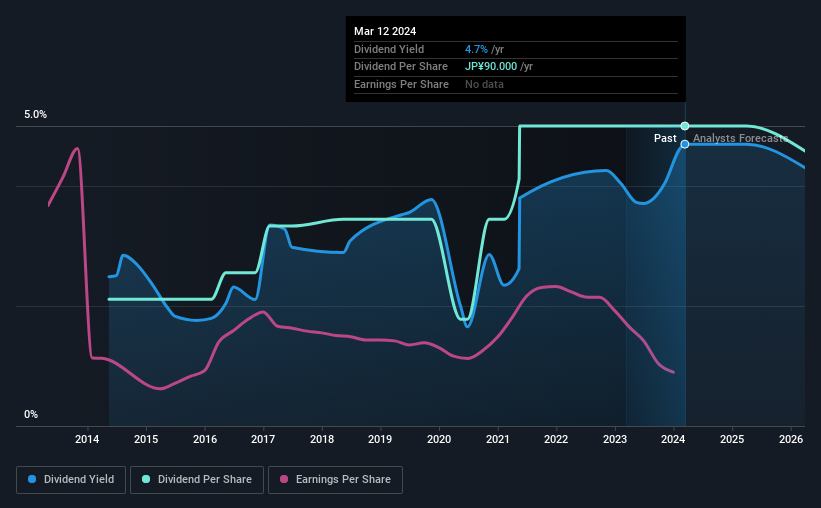
Task: Click the Dividend Per Share tooltip row label
Action: click(x=401, y=67)
